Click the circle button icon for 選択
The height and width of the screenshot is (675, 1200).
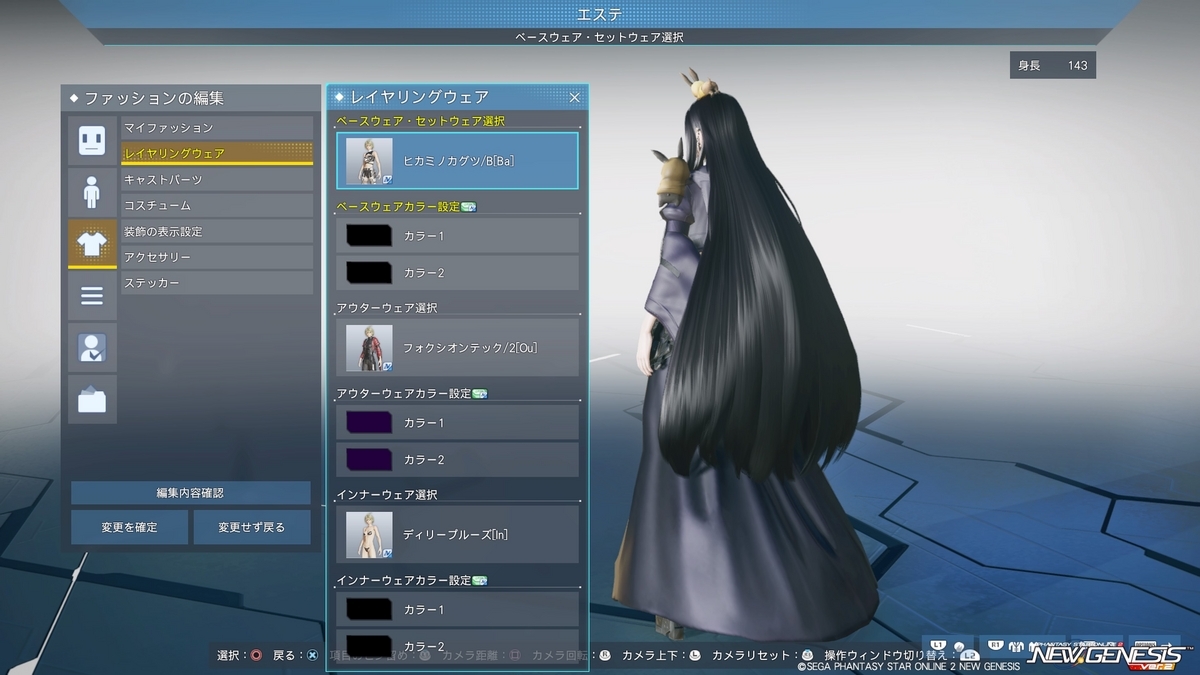[256, 656]
